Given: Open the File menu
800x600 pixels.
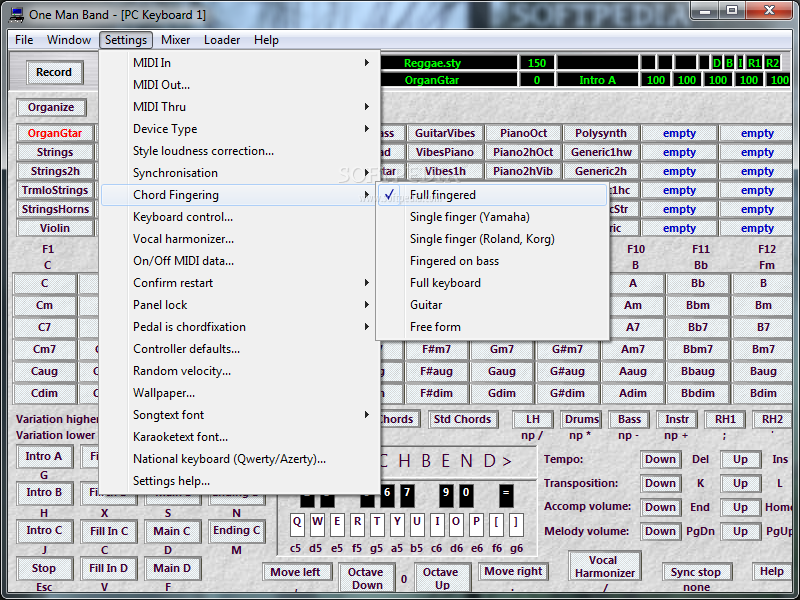Looking at the screenshot, I should 24,40.
